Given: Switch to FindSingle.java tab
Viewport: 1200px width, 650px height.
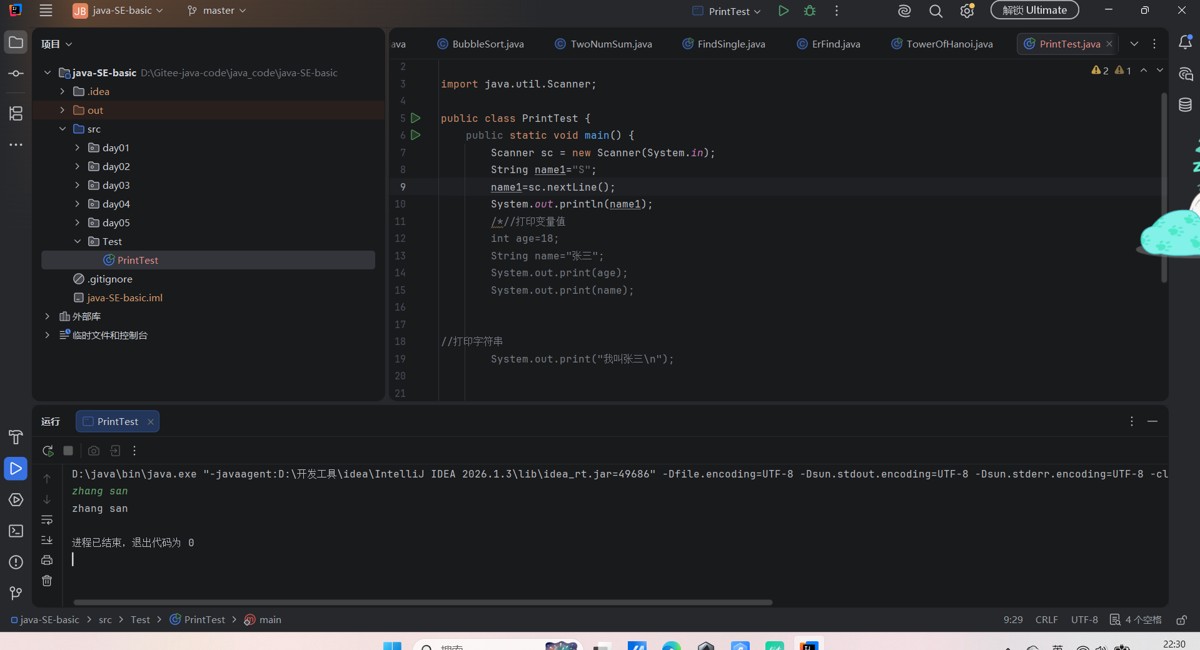Looking at the screenshot, I should tap(723, 44).
